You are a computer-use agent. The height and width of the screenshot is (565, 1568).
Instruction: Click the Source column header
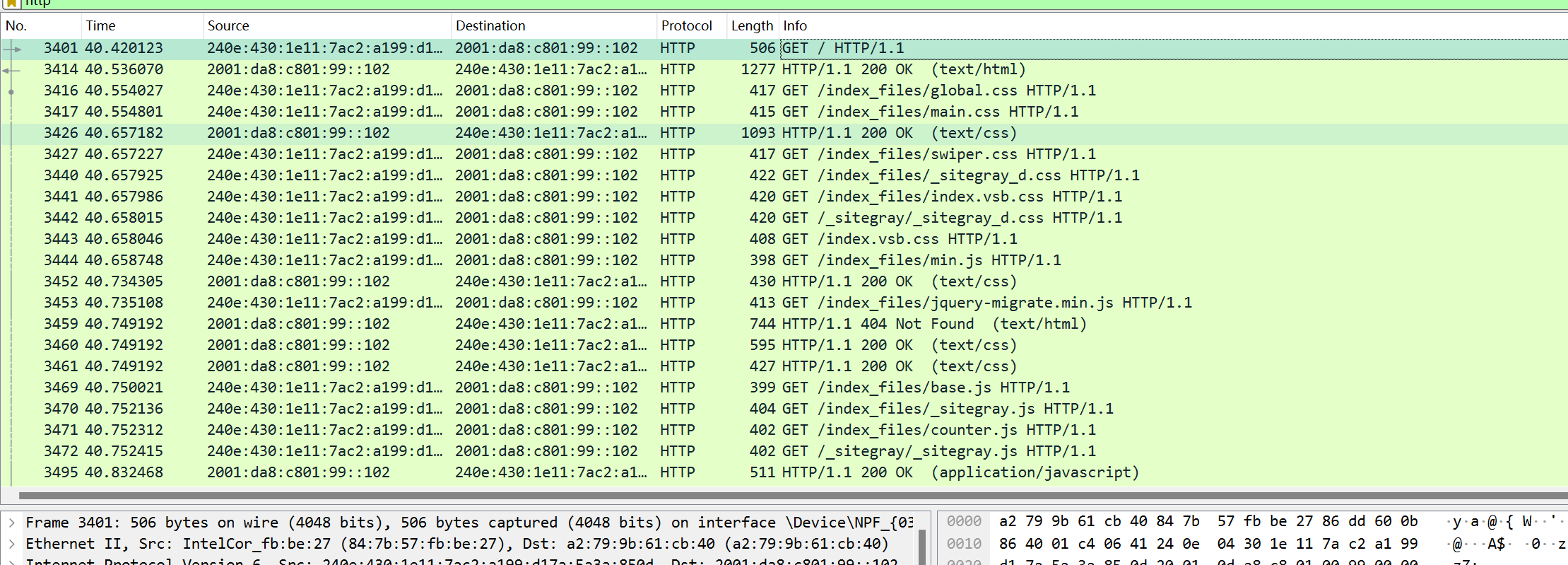pyautogui.click(x=327, y=25)
